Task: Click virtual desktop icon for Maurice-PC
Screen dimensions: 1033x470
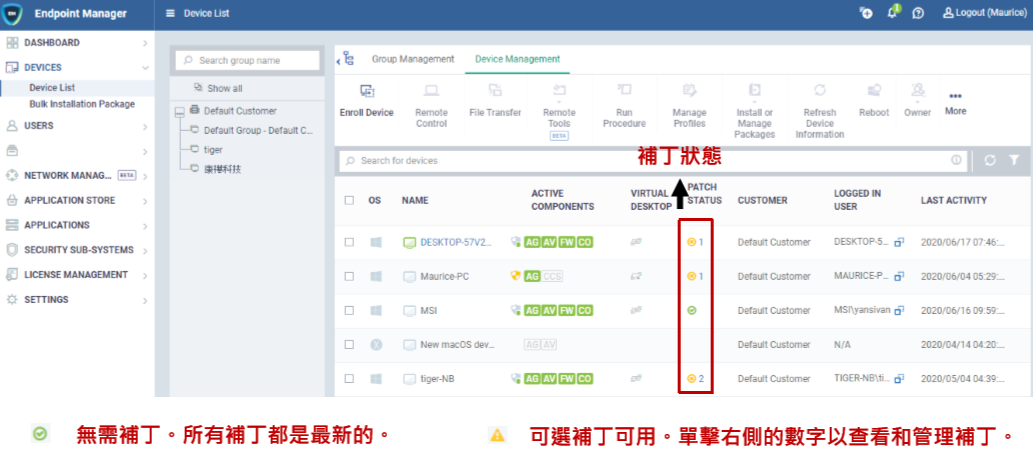Action: pyautogui.click(x=636, y=276)
